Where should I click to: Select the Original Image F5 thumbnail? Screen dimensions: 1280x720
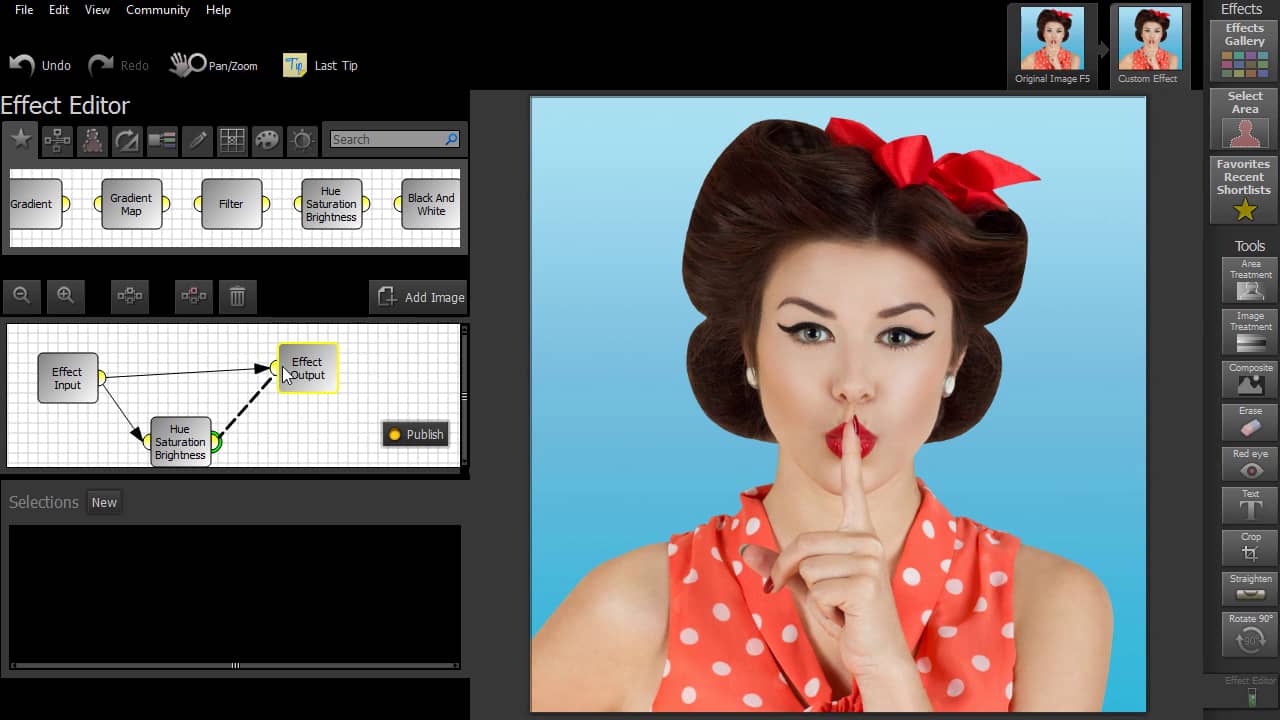(1052, 45)
